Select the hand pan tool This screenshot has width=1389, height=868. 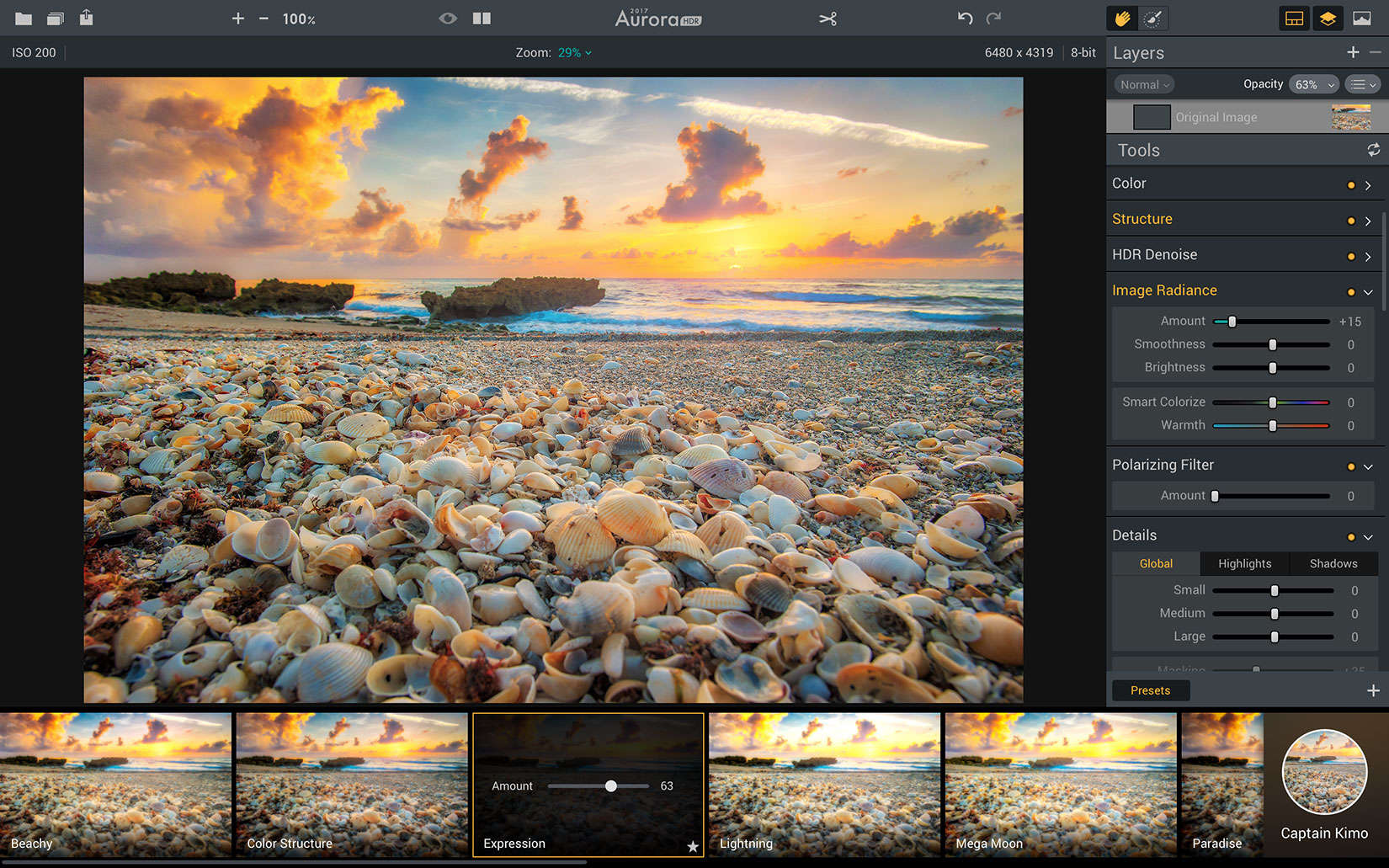1122,19
